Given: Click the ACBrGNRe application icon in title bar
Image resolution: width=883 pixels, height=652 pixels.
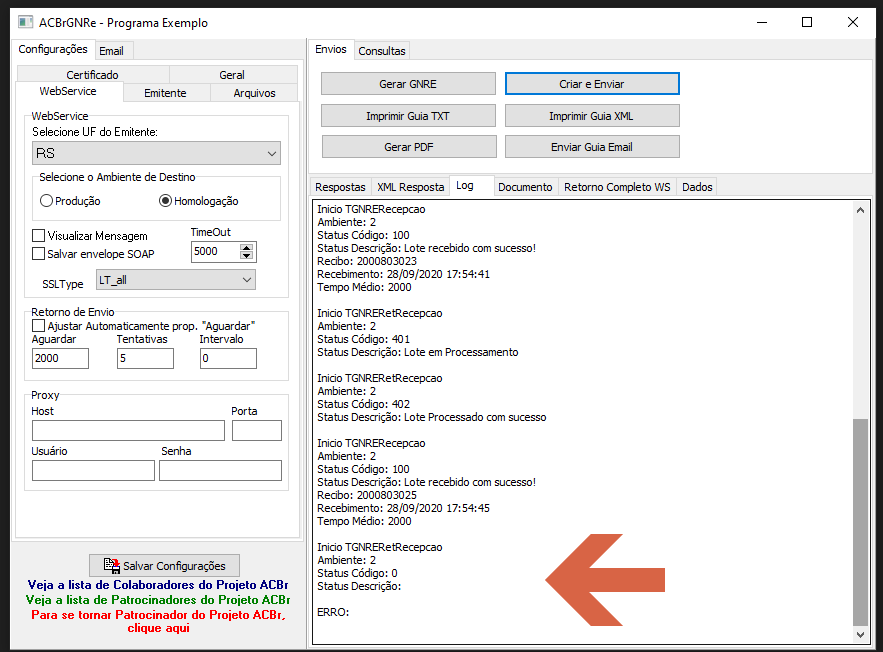Looking at the screenshot, I should pyautogui.click(x=25, y=22).
